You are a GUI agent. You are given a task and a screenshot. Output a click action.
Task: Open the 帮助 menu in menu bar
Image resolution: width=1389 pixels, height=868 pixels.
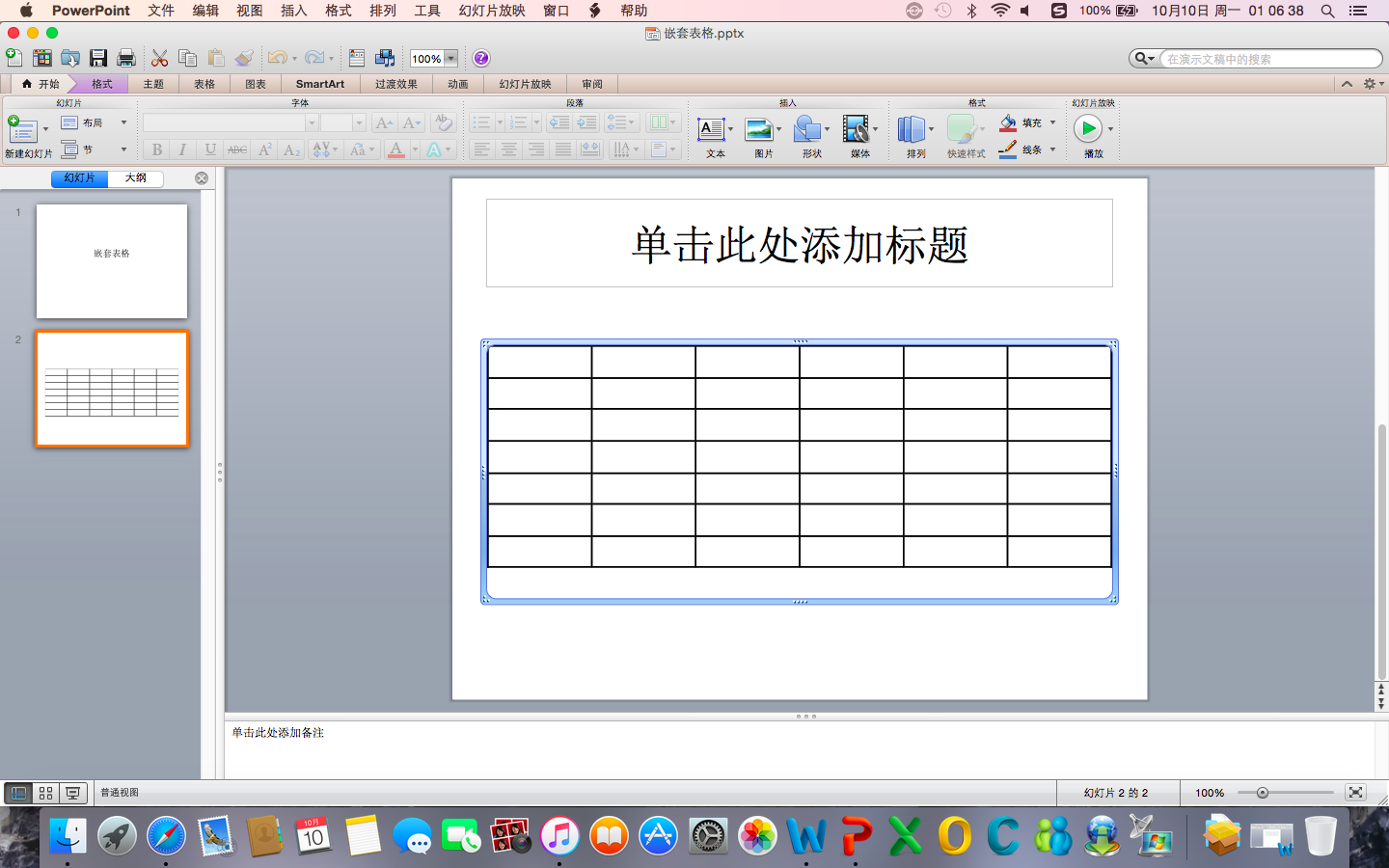(x=634, y=11)
